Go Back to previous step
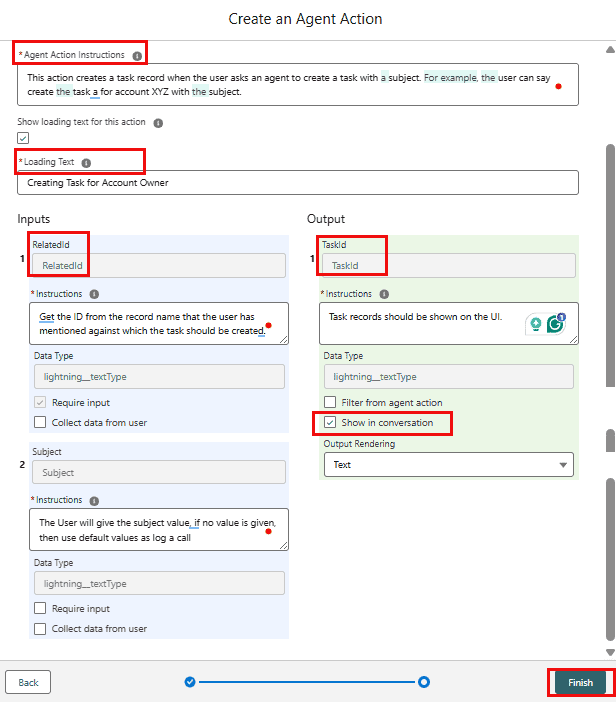616x702 pixels. 28,682
